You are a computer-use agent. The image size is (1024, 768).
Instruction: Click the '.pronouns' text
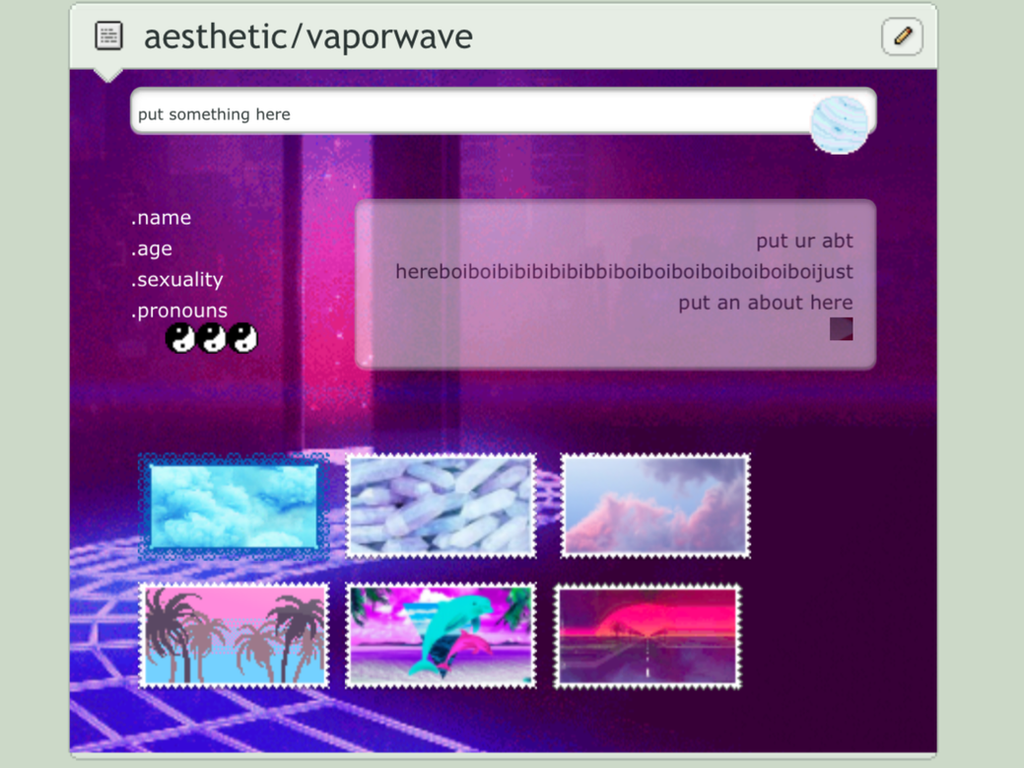[180, 311]
